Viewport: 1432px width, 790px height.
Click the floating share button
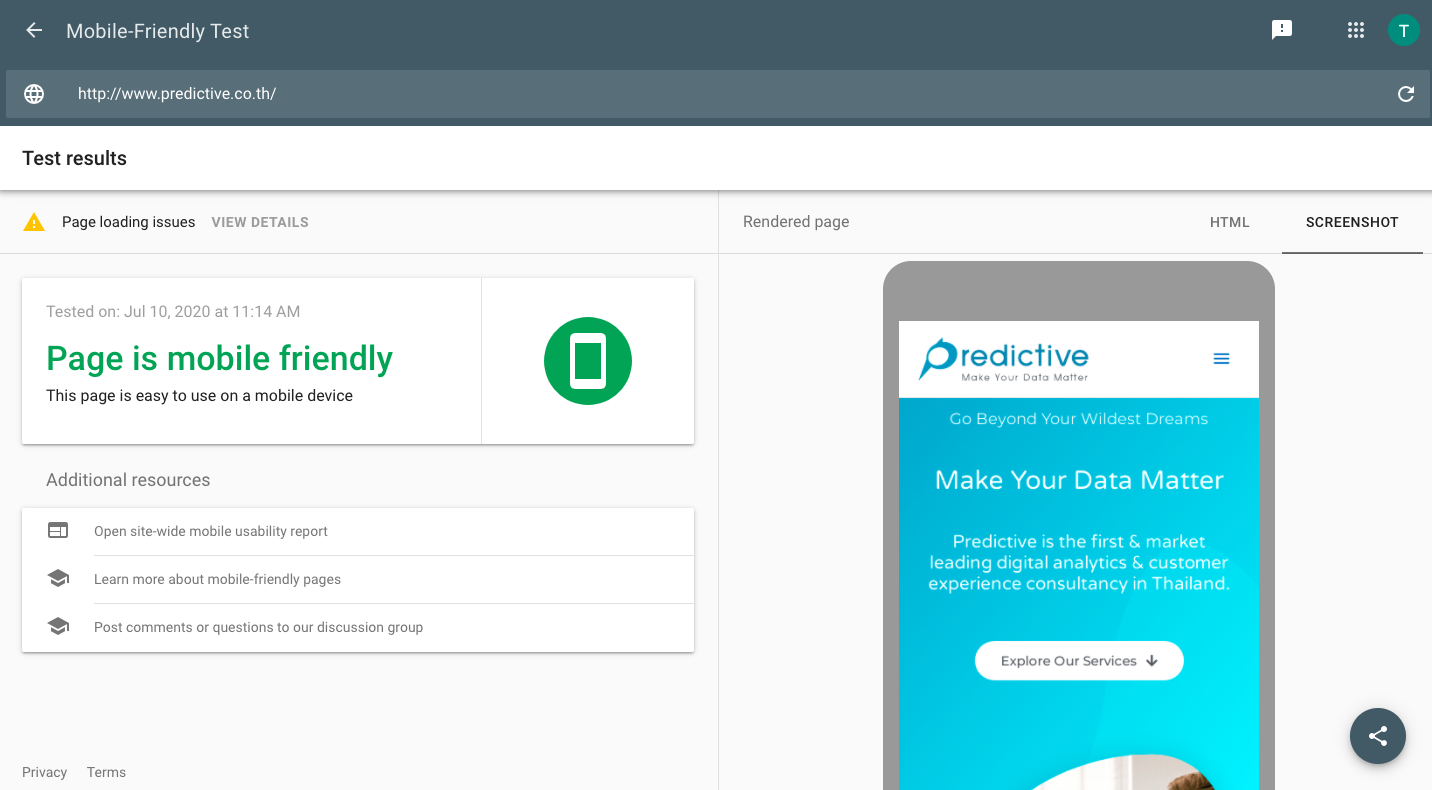click(x=1378, y=736)
